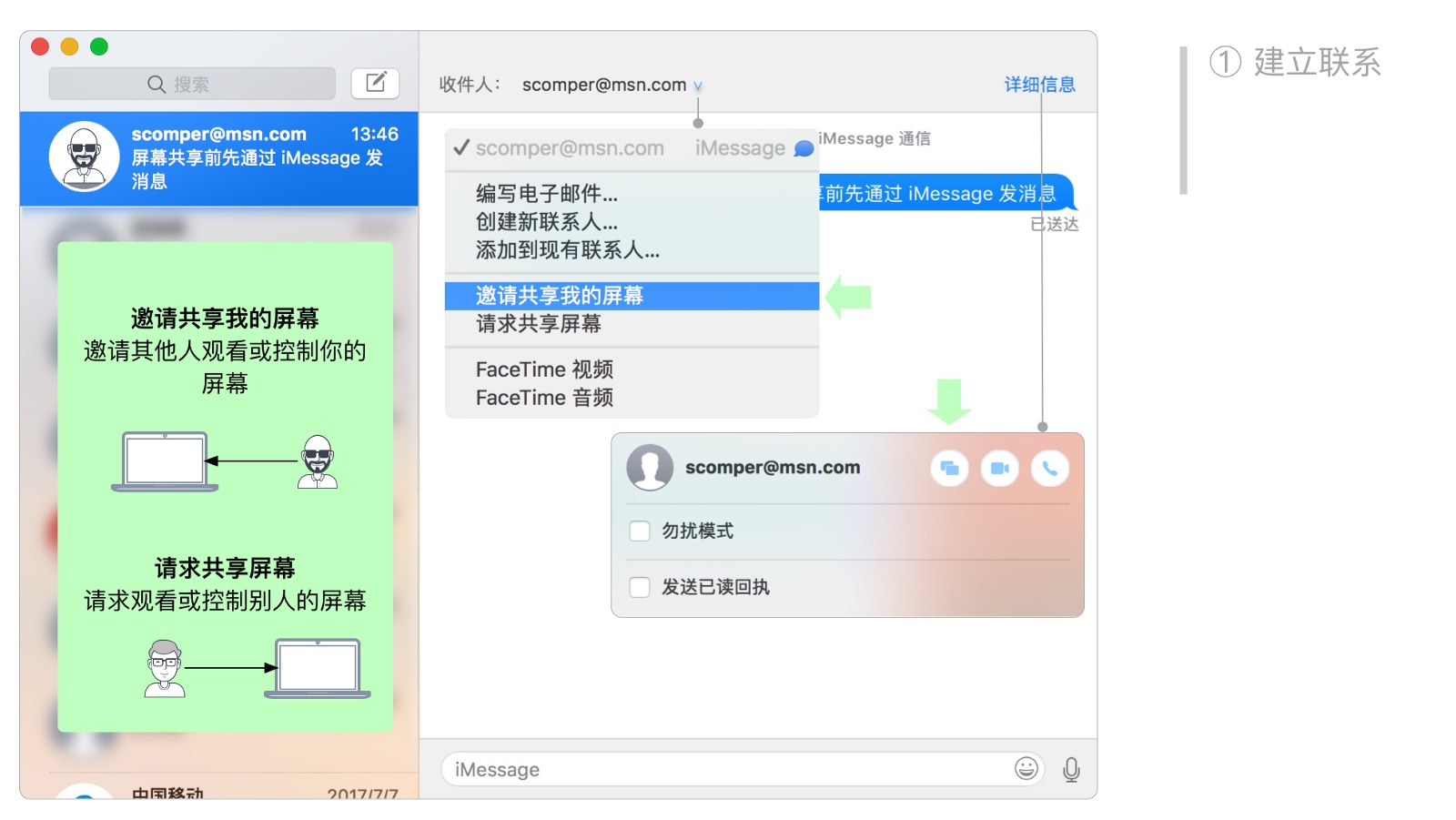
Task: Click the 13:46 timestamp in conversation list
Action: click(x=375, y=134)
